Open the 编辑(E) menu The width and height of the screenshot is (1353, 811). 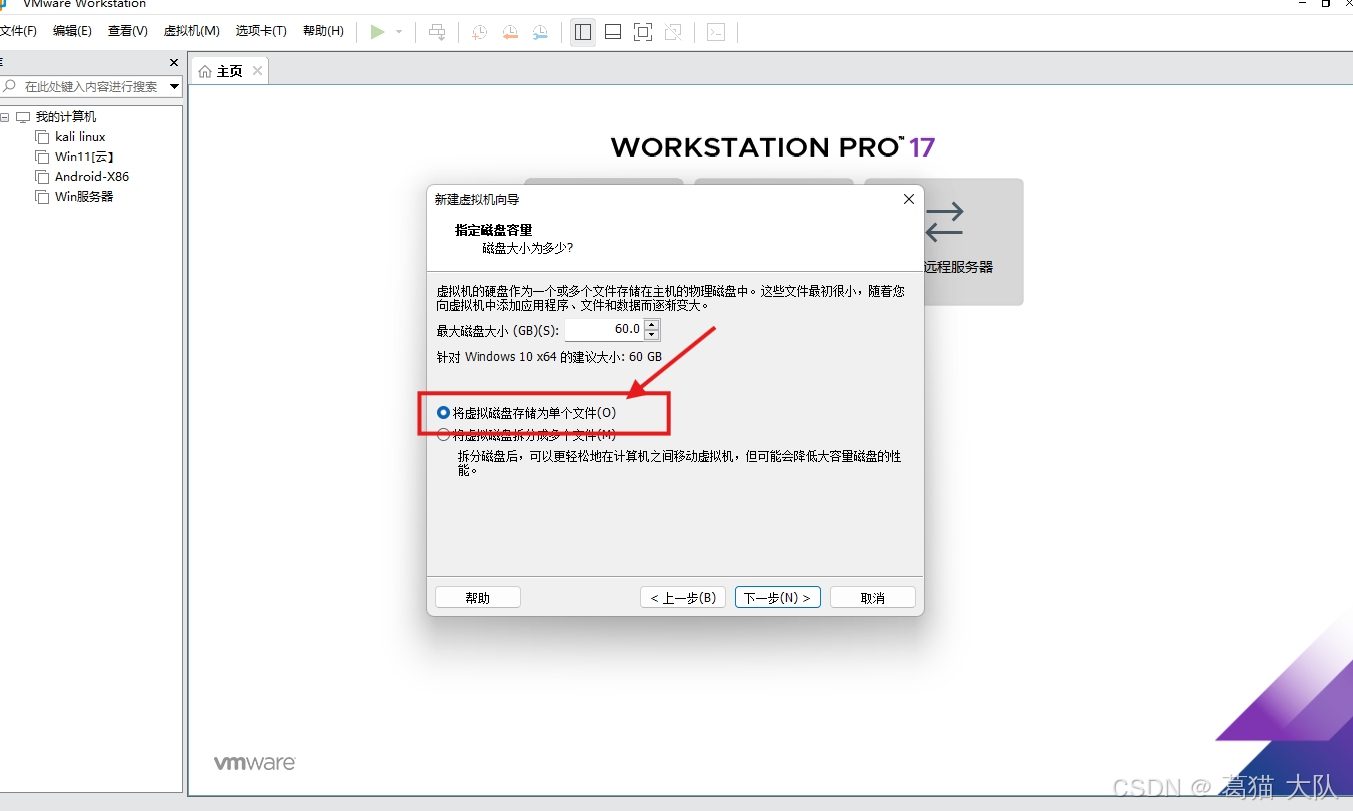72,31
